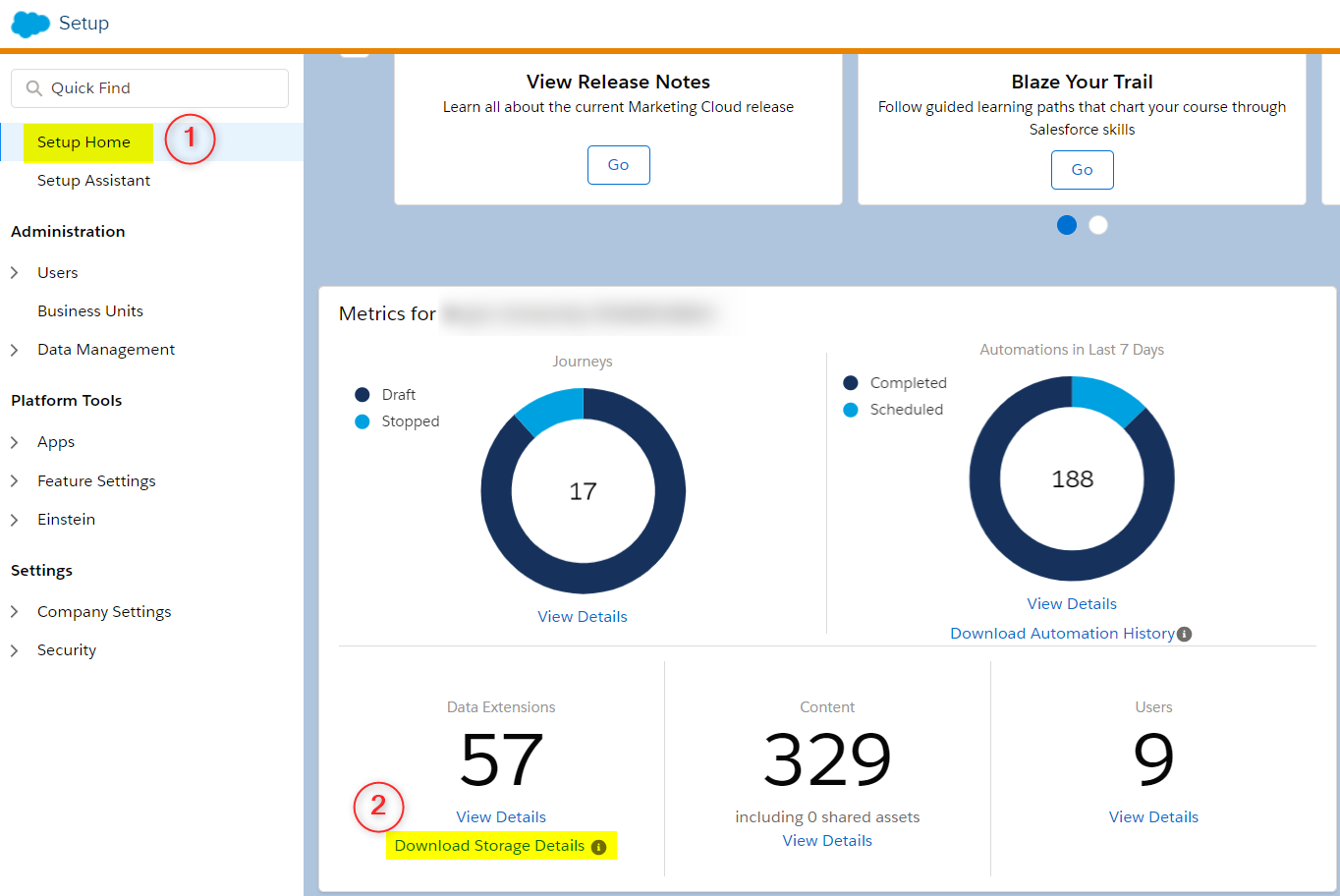Image resolution: width=1340 pixels, height=896 pixels.
Task: Click info icon beside Download Storage Details
Action: (598, 847)
